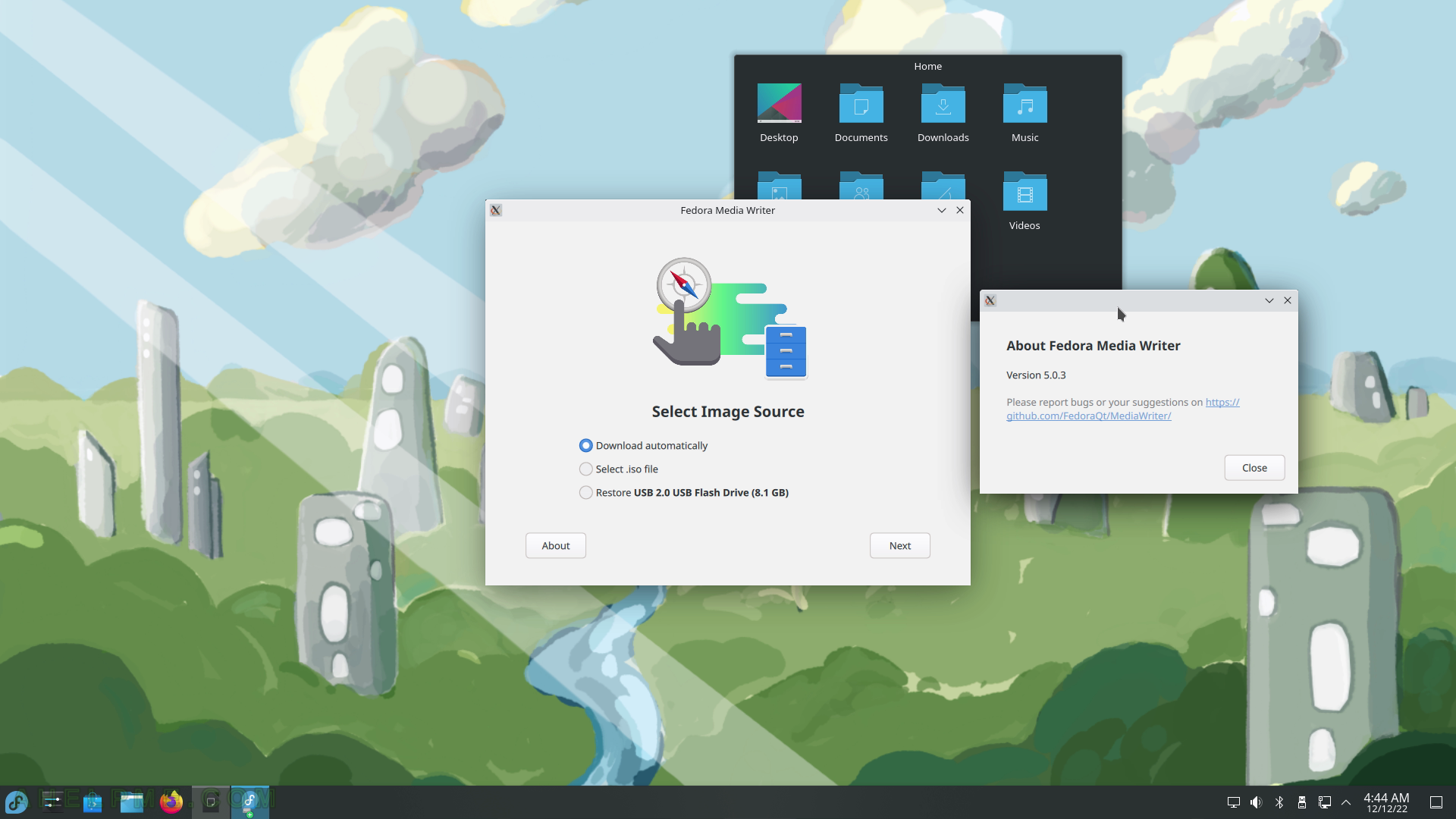Open Dolphin file manager from taskbar
Screen dimensions: 1456x819
pyautogui.click(x=132, y=802)
